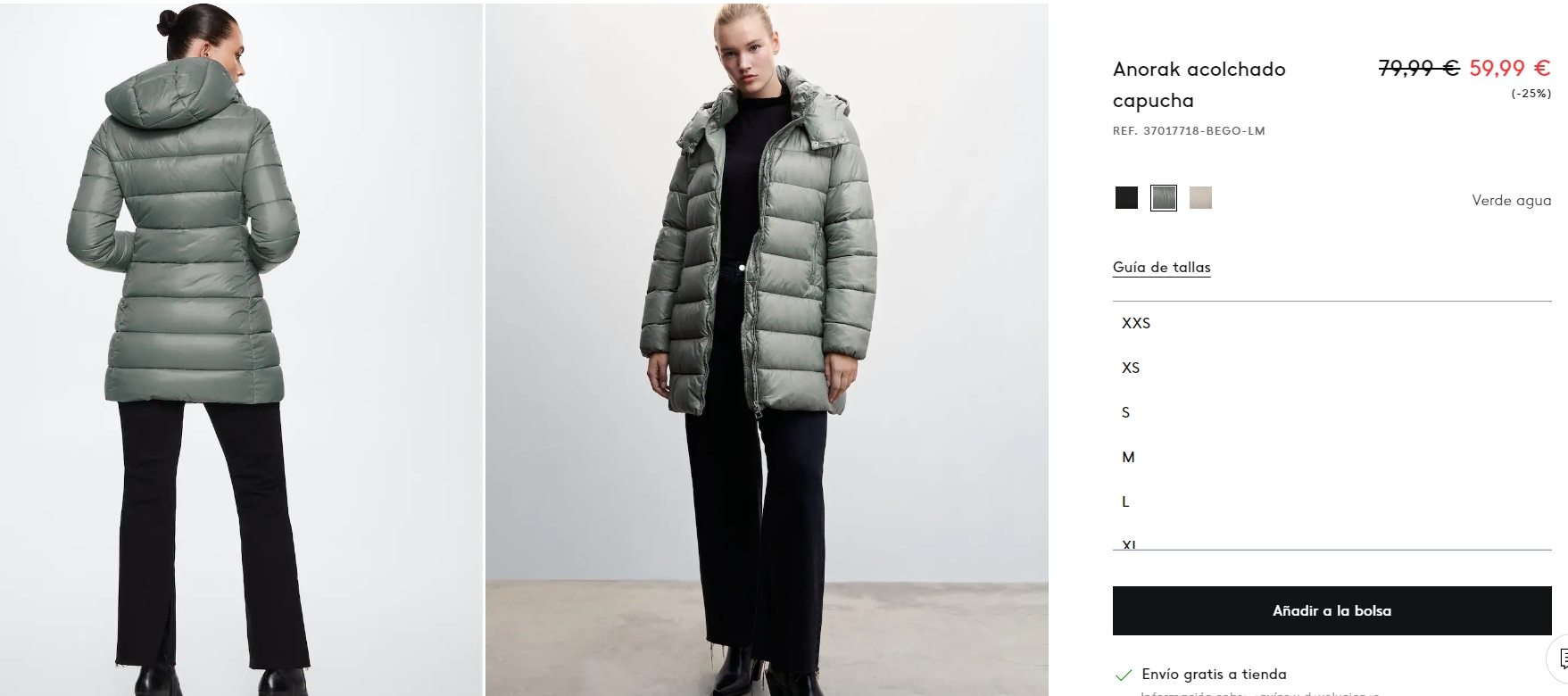Viewport: 1568px width, 696px height.
Task: Open the front-view anorak model photo
Action: click(767, 350)
